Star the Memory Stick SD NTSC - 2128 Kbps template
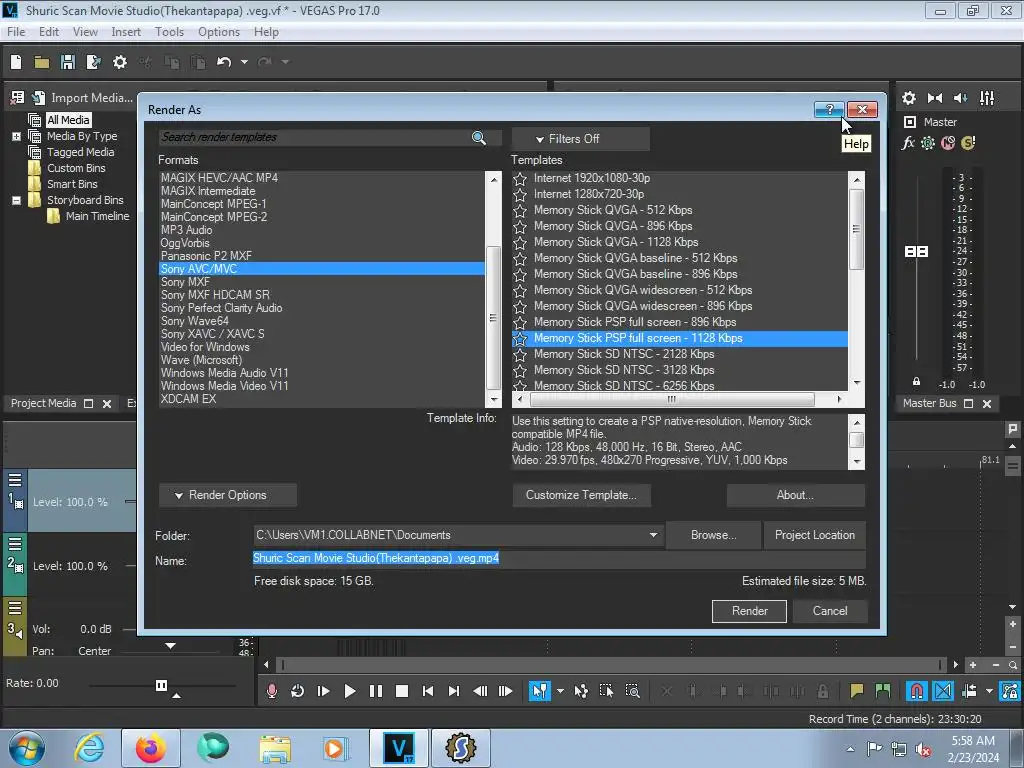This screenshot has height=768, width=1024. pos(520,355)
